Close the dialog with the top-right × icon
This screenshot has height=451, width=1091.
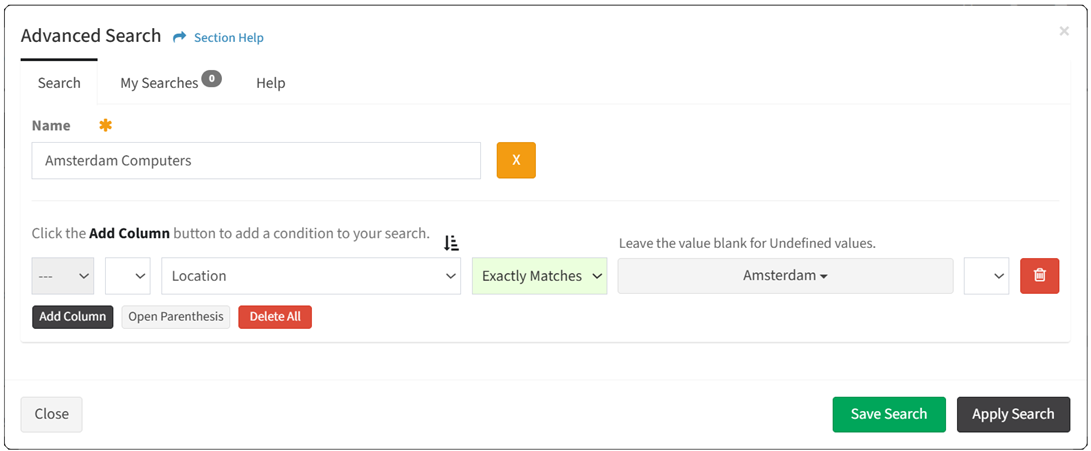1064,32
